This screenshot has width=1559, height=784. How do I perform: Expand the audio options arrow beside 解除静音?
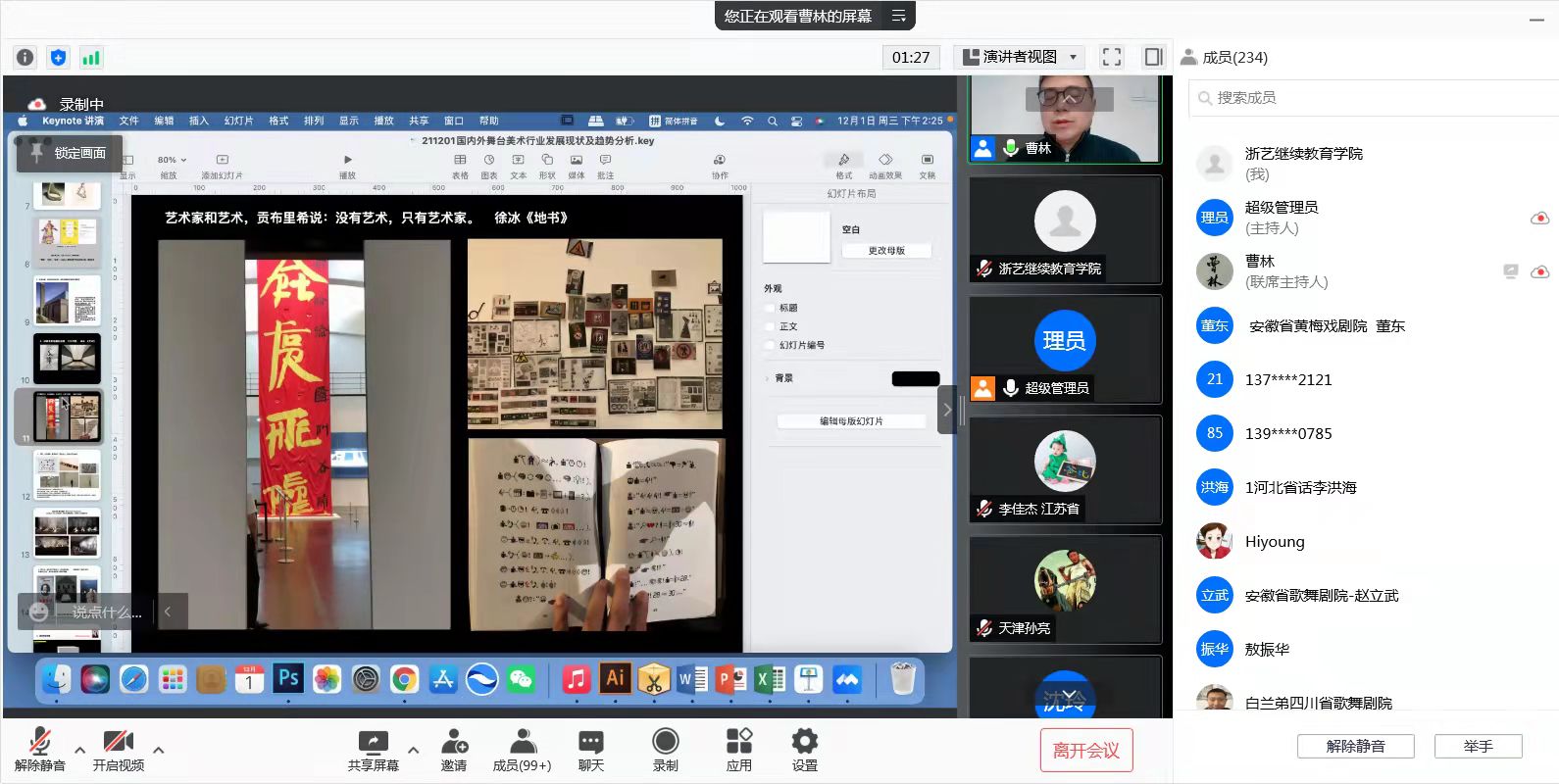coord(80,751)
